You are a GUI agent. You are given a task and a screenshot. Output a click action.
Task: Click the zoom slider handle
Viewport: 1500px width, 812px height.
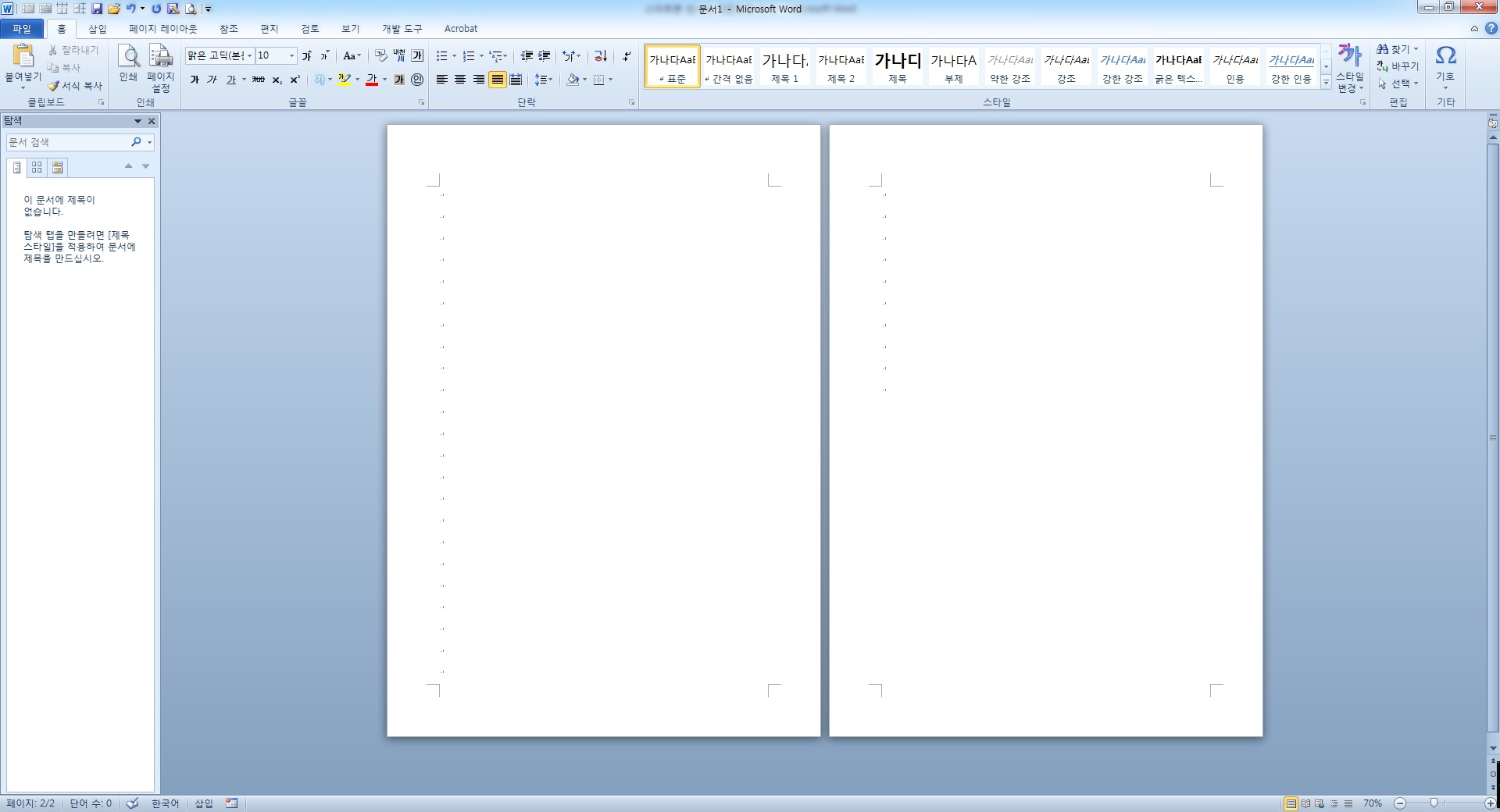pyautogui.click(x=1434, y=803)
